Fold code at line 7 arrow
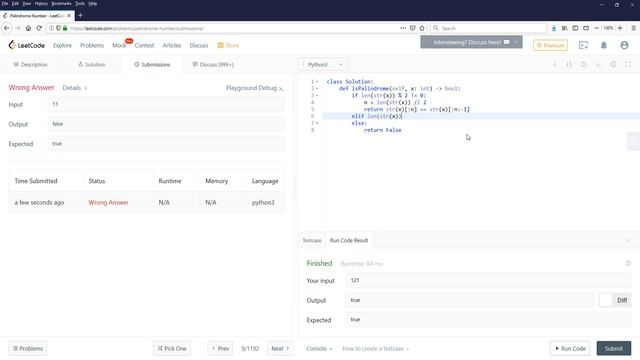The height and width of the screenshot is (360, 640). click(x=317, y=123)
